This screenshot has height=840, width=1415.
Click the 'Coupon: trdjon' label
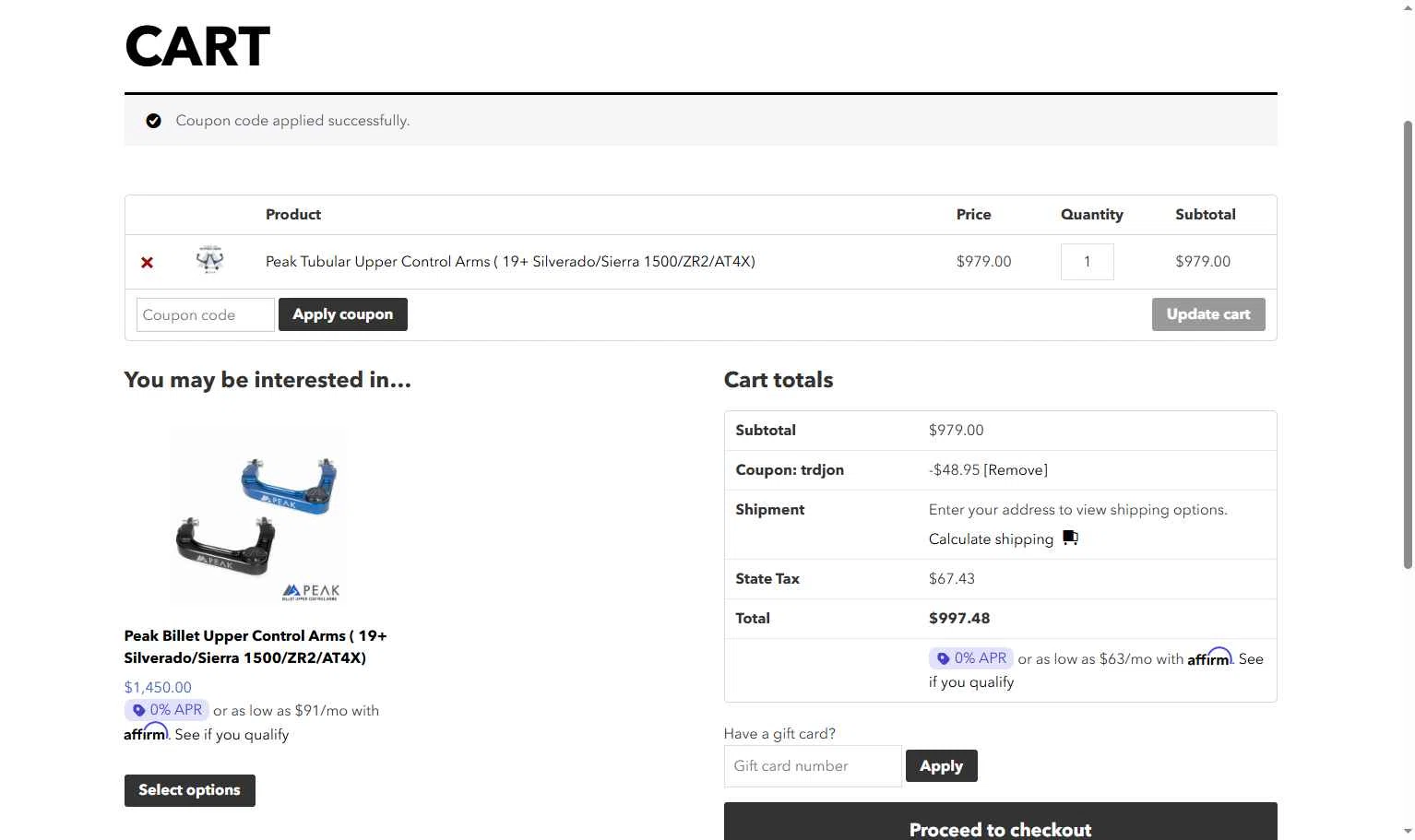pyautogui.click(x=790, y=470)
